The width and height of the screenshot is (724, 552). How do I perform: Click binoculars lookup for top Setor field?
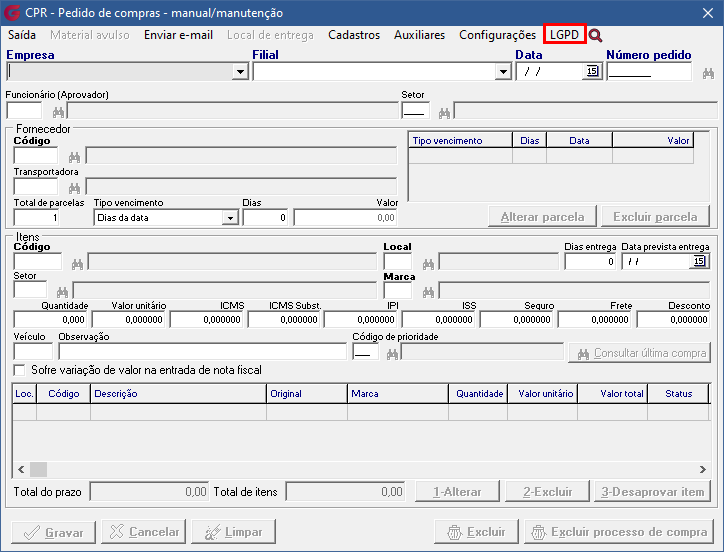(444, 113)
